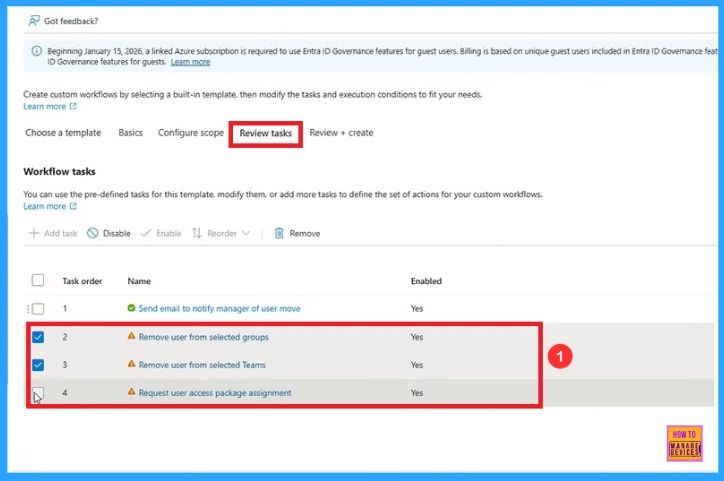This screenshot has height=481, width=724.
Task: Click the Disable circle-slash icon
Action: click(92, 233)
